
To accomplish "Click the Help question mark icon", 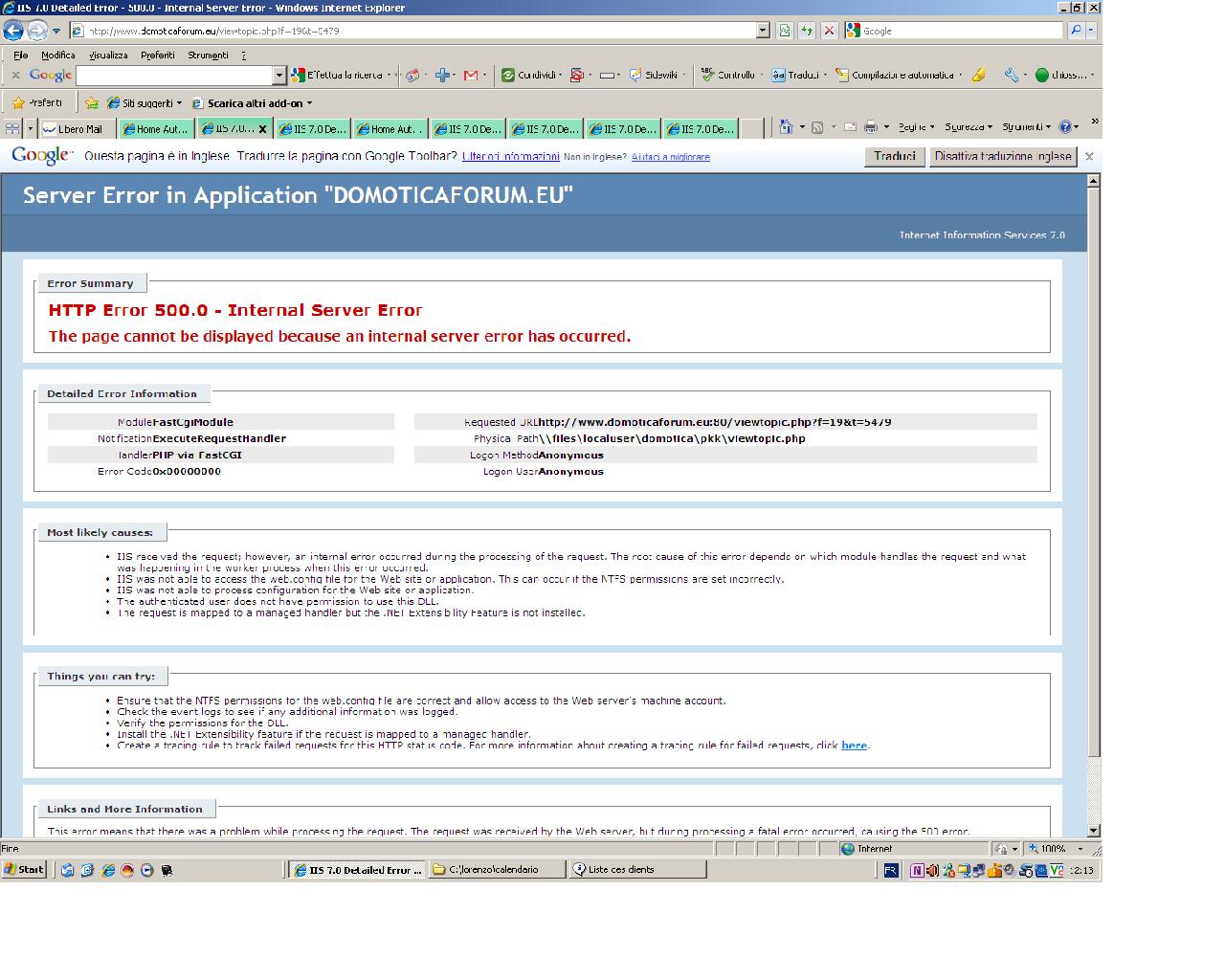I will [x=1067, y=126].
